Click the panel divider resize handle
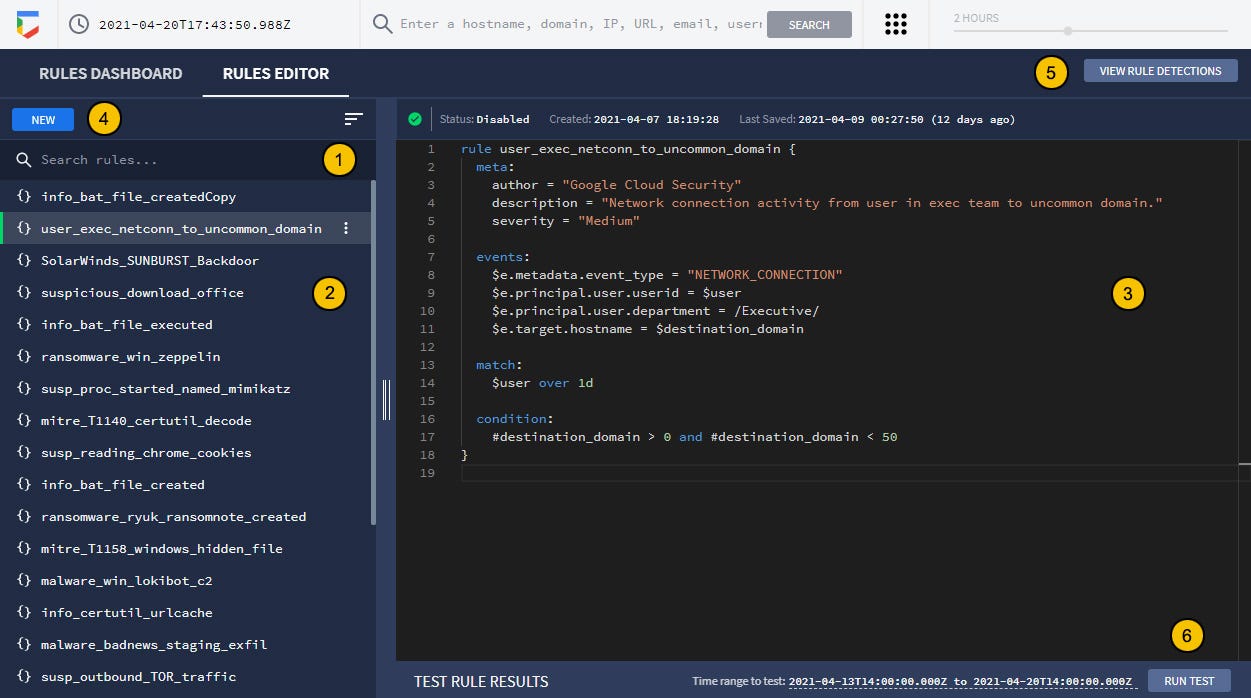The image size is (1251, 698). tap(386, 400)
